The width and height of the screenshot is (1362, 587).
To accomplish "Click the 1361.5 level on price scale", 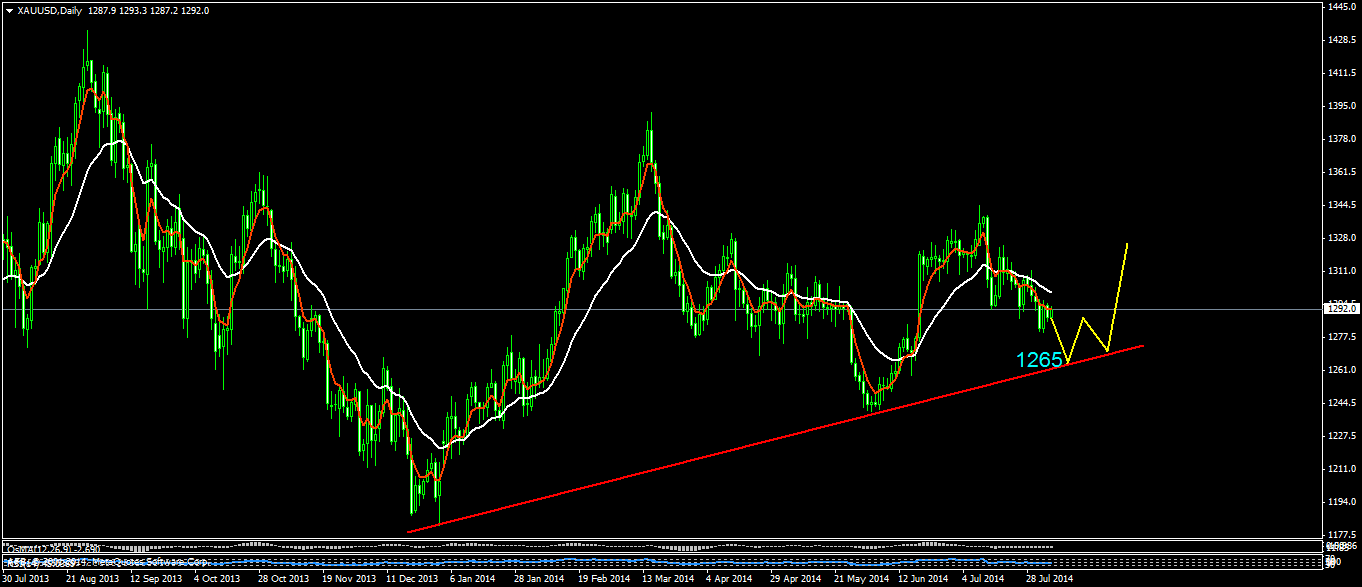I will pyautogui.click(x=1341, y=172).
